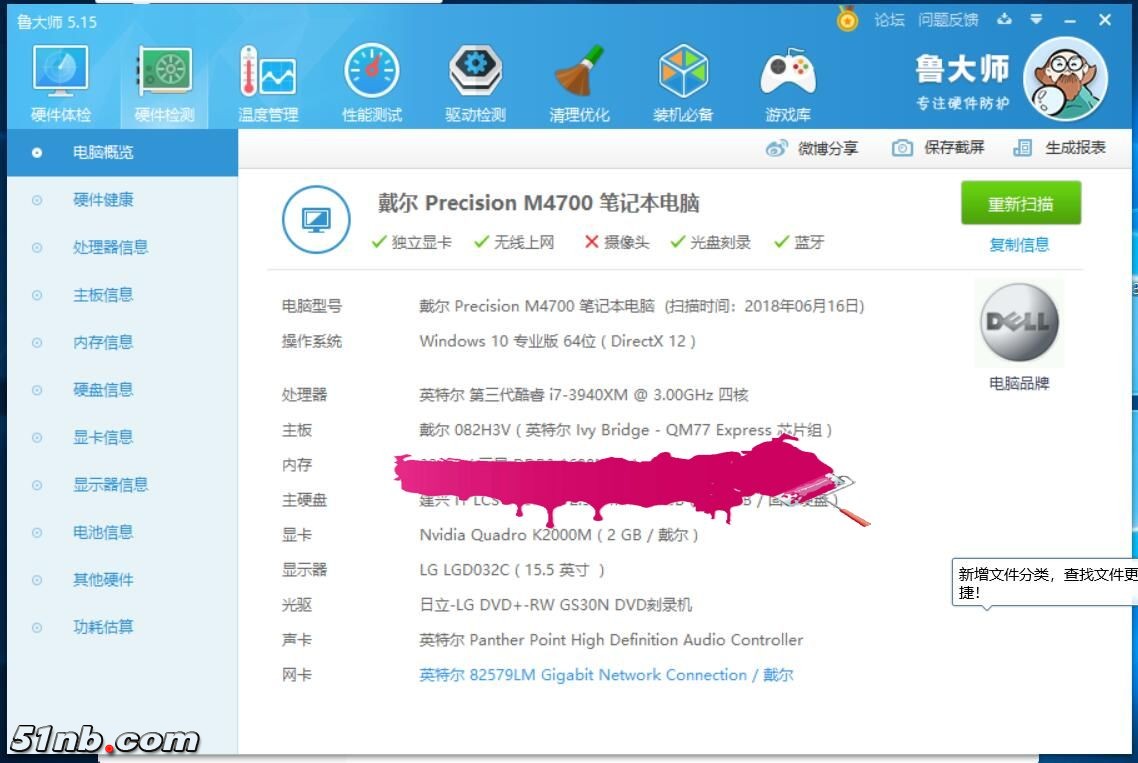Viewport: 1138px width, 763px height.
Task: Select the 电池信息 radio button
Action: tap(36, 532)
